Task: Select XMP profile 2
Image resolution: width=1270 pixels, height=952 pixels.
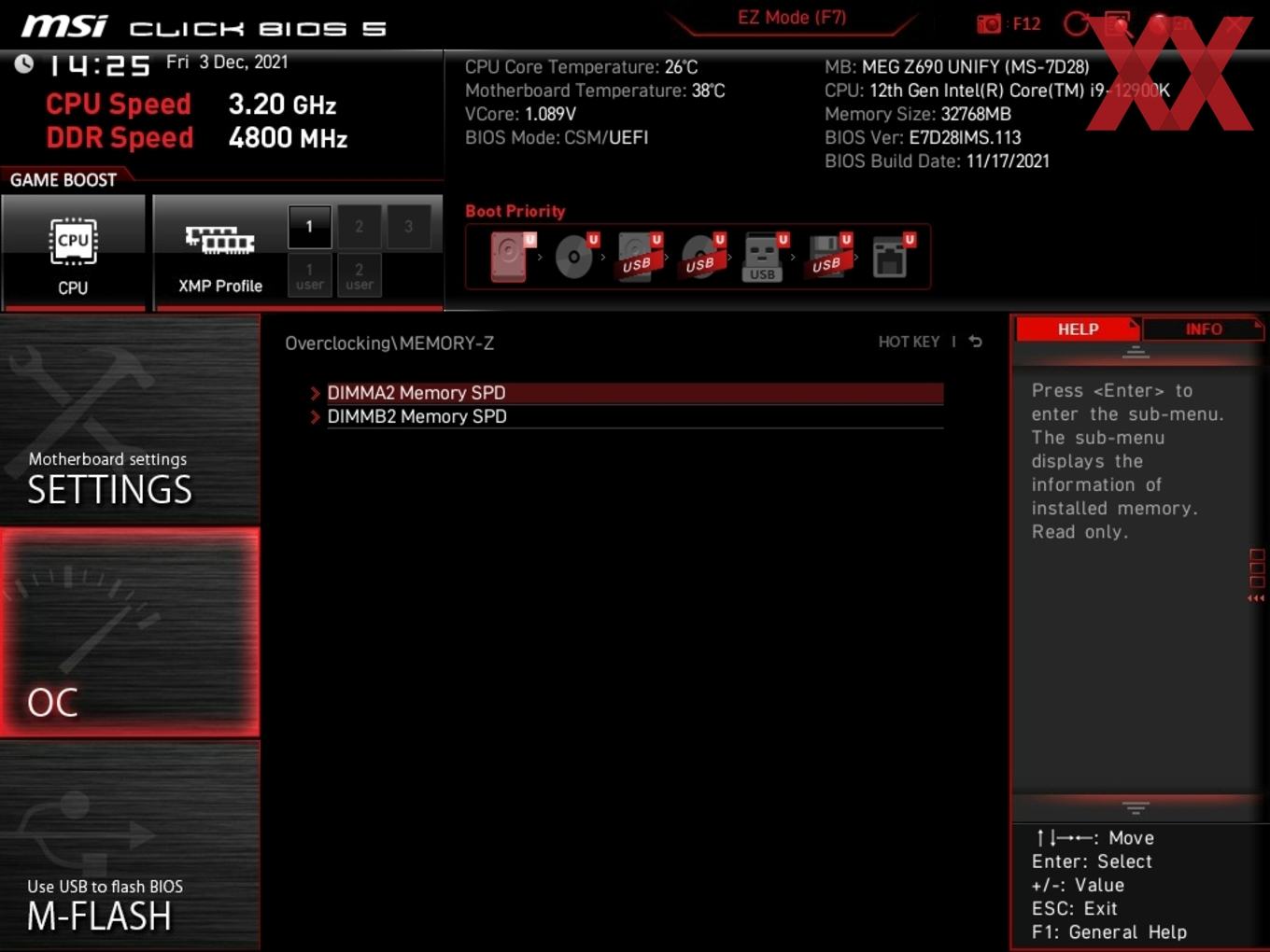Action: 359,227
